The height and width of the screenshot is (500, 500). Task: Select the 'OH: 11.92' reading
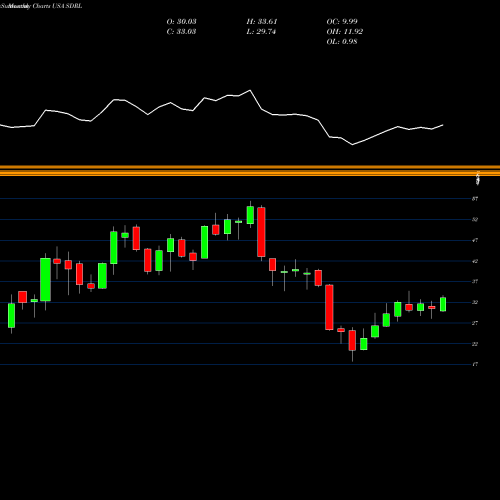(x=345, y=32)
